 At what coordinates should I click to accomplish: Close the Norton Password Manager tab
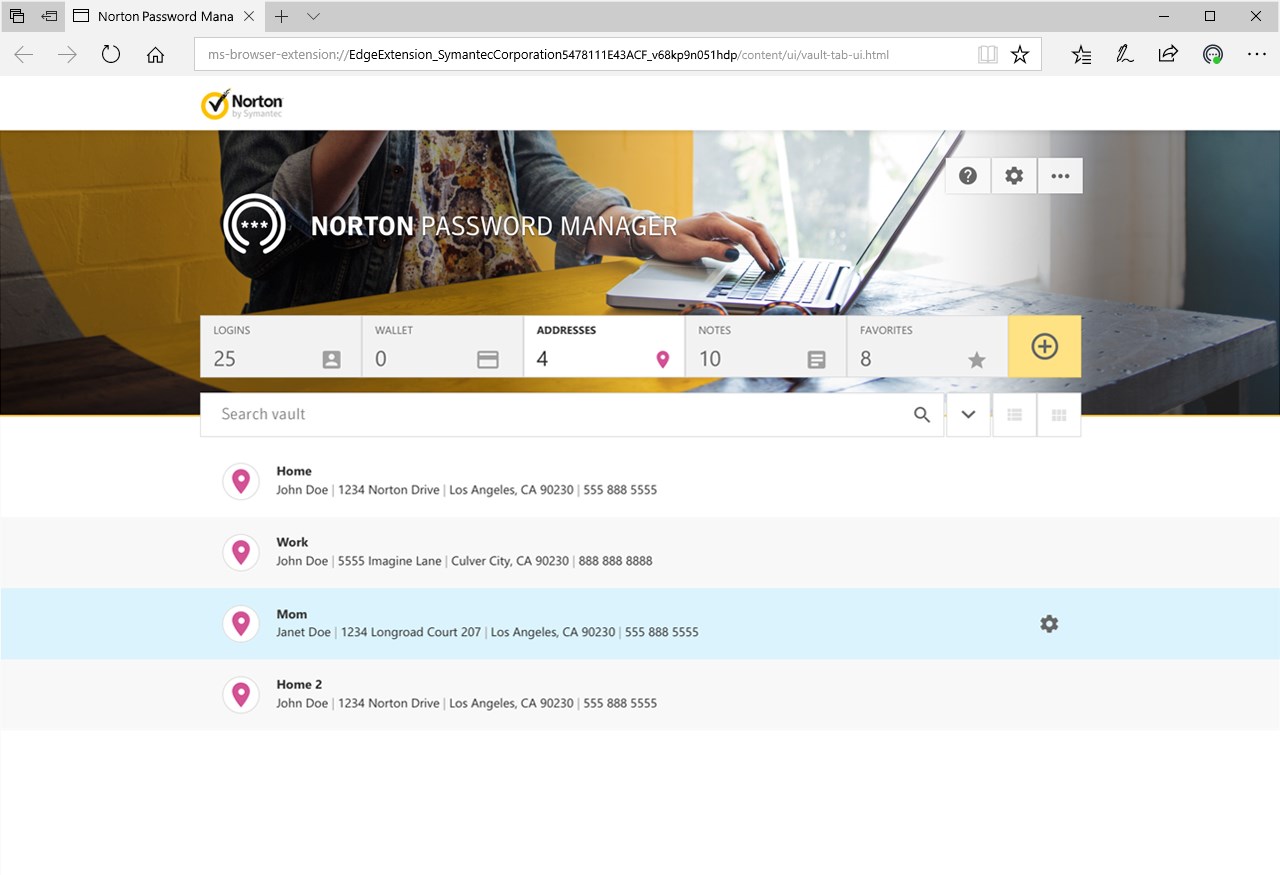pyautogui.click(x=249, y=16)
